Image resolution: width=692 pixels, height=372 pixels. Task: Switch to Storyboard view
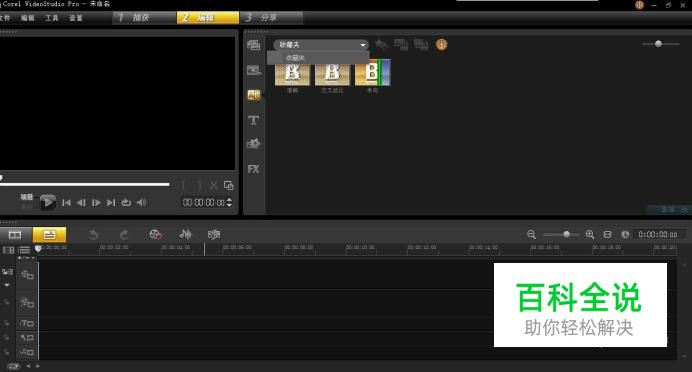pos(15,234)
